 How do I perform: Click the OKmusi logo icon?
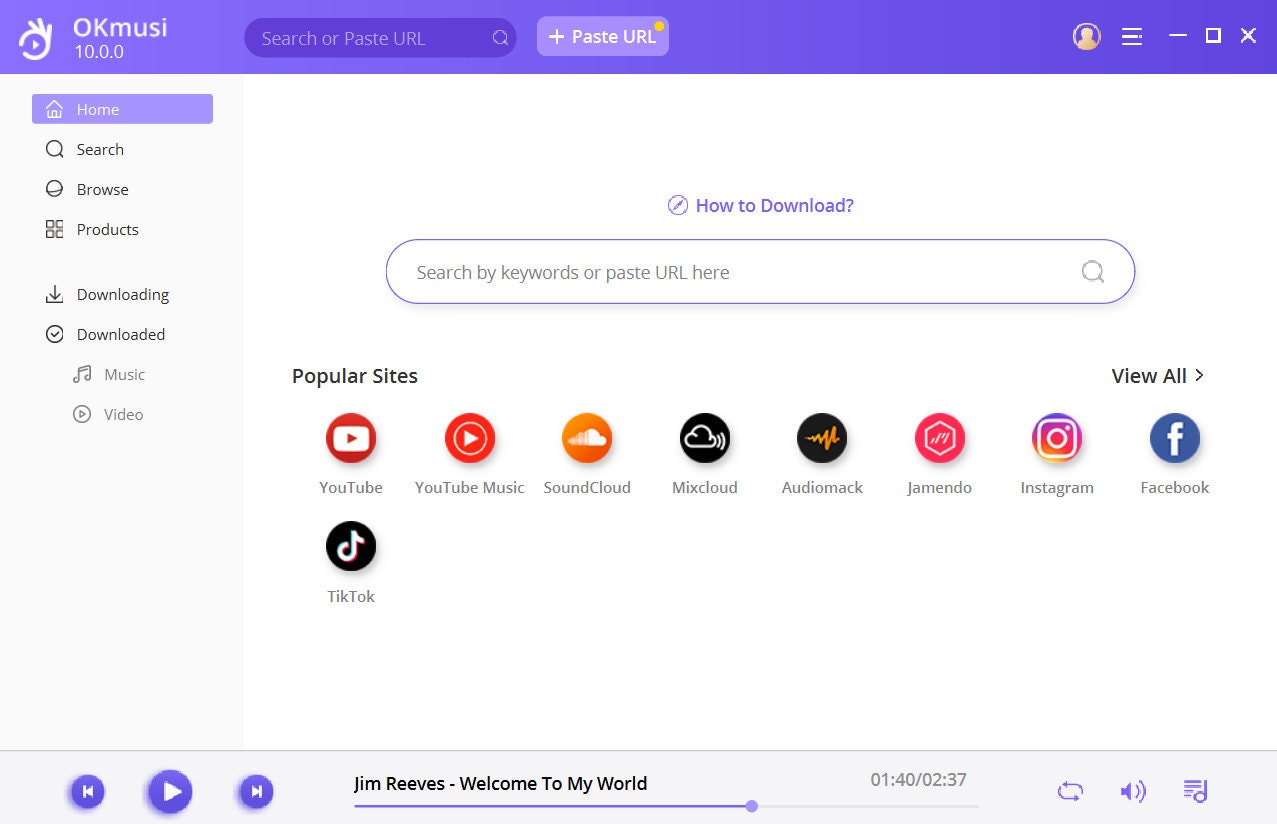37,38
